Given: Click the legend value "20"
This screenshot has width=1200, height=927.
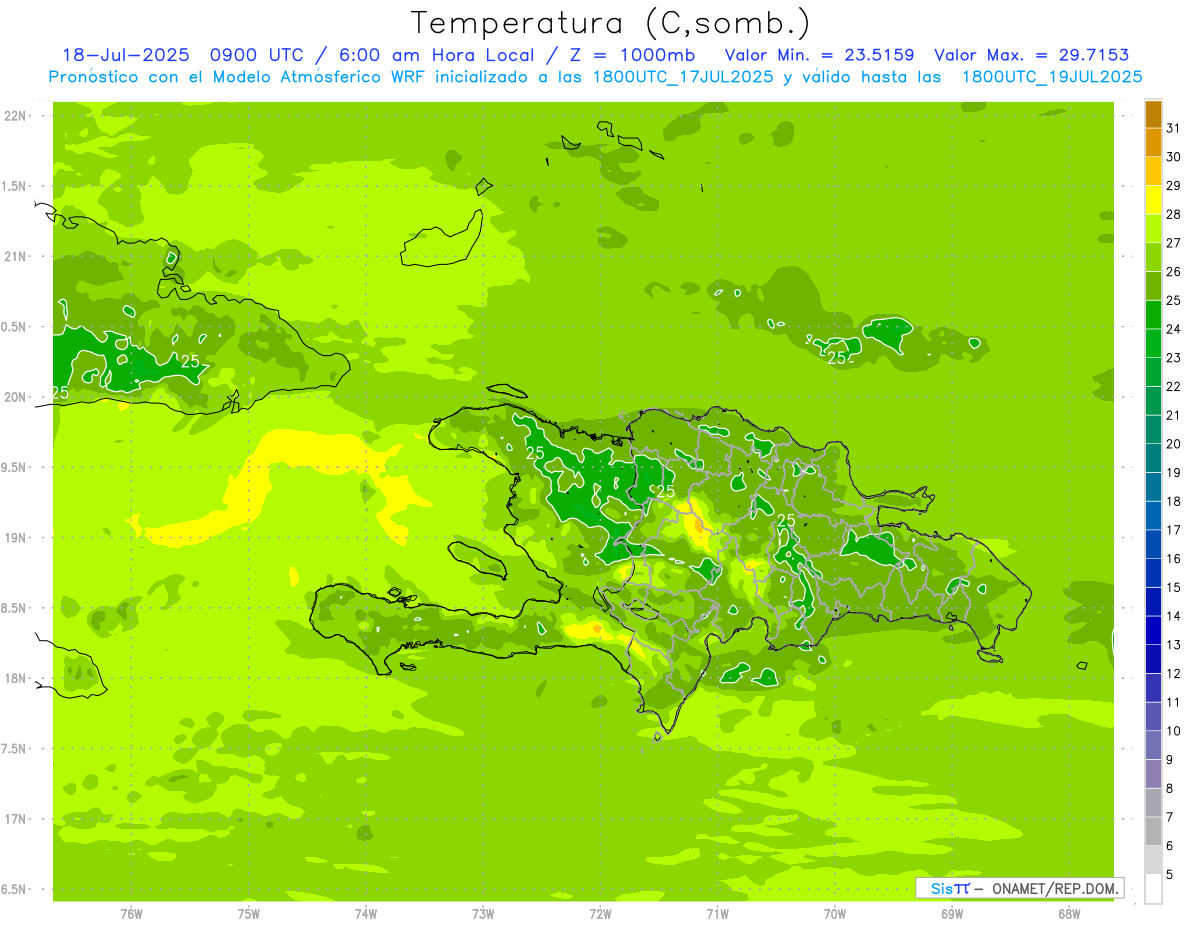Looking at the screenshot, I should pos(1174,444).
